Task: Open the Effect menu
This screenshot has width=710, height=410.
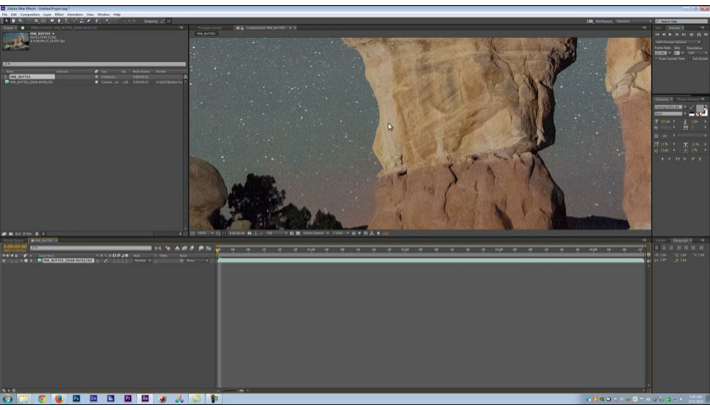Action: [x=59, y=14]
